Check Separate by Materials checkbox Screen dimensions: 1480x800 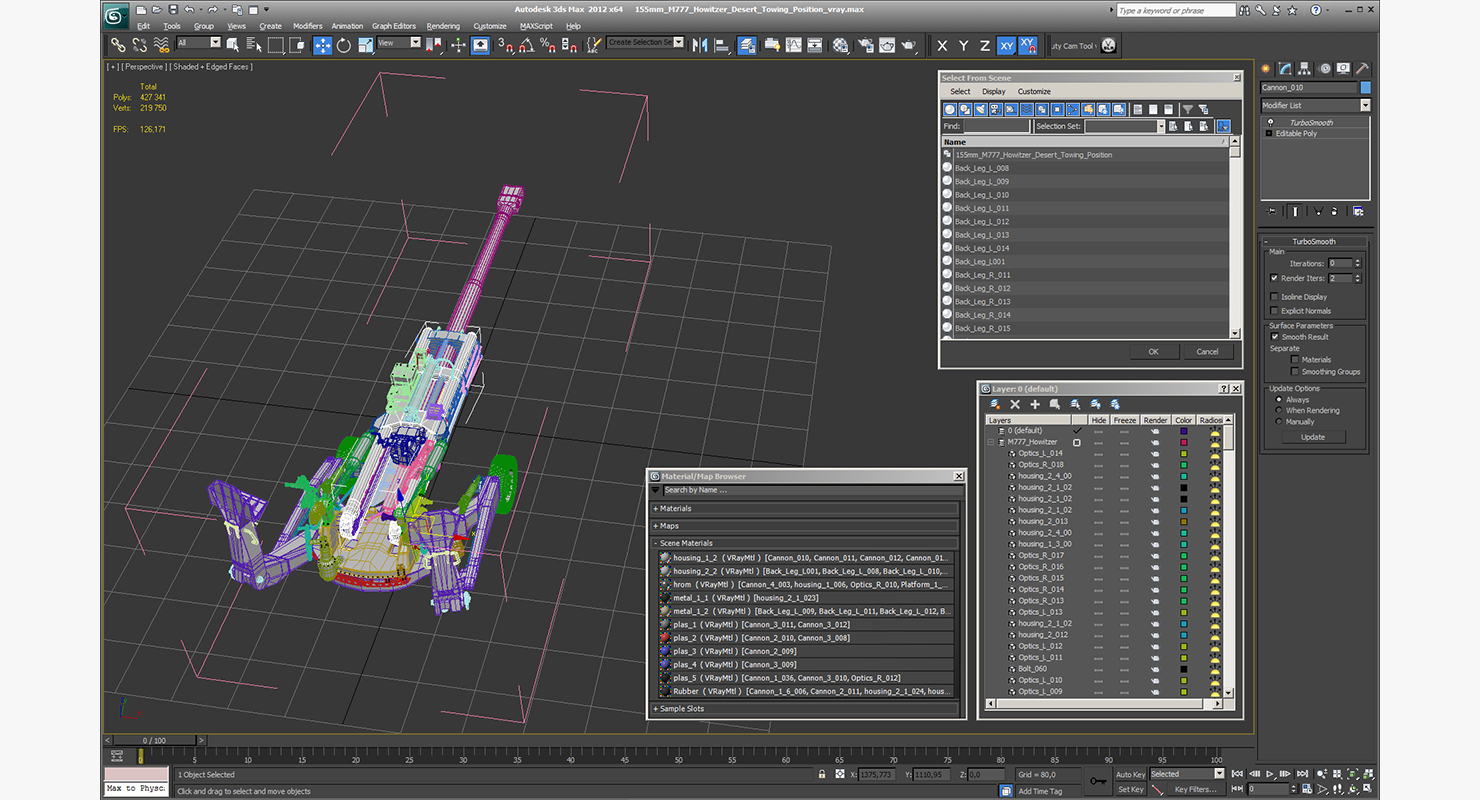pos(1294,360)
